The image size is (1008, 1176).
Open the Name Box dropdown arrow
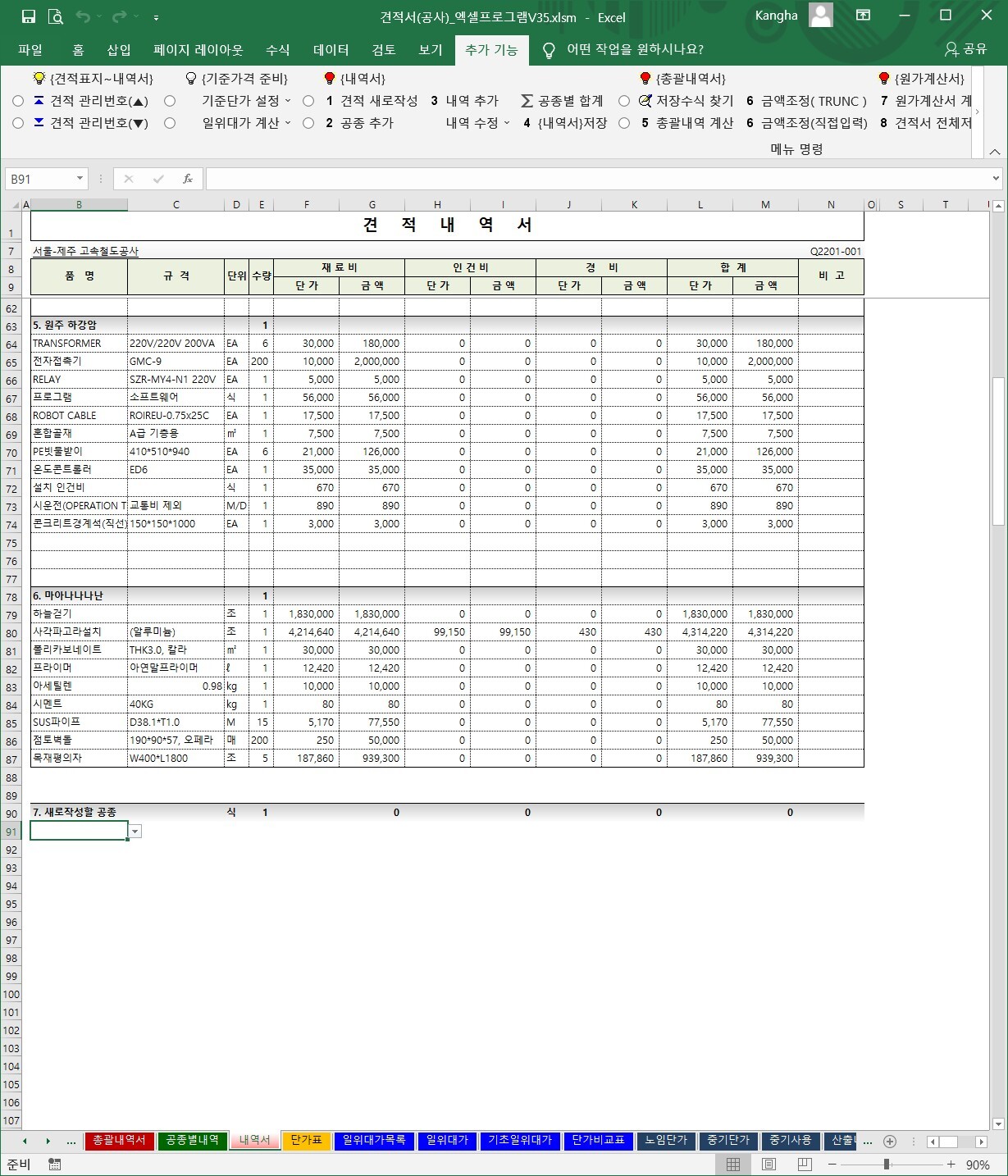(80, 179)
